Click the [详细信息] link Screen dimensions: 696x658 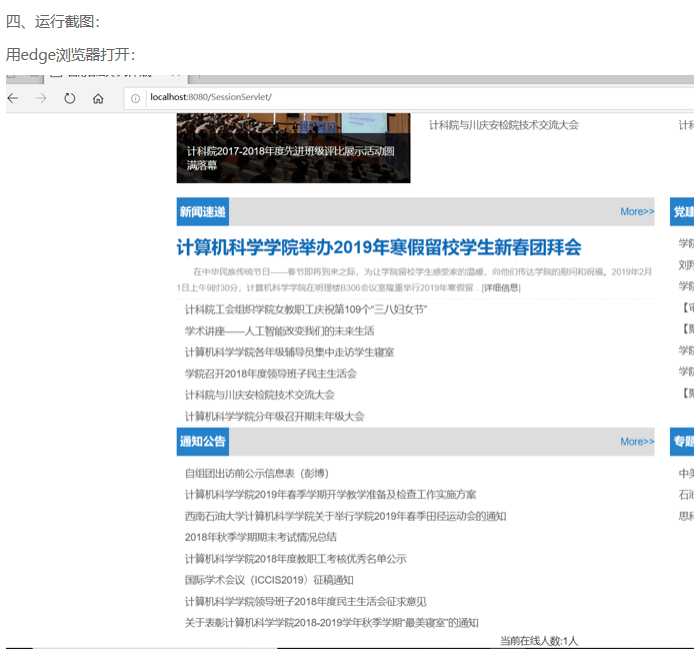pos(501,288)
